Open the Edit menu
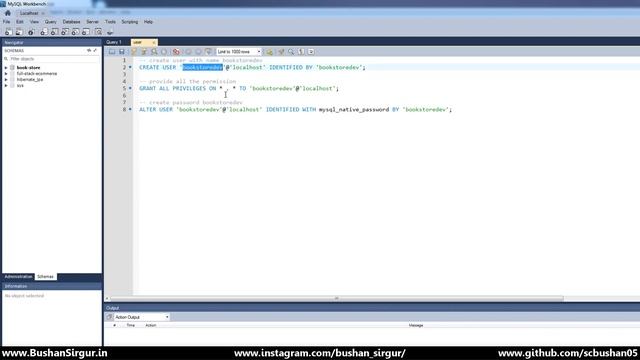The image size is (640, 360). click(20, 22)
